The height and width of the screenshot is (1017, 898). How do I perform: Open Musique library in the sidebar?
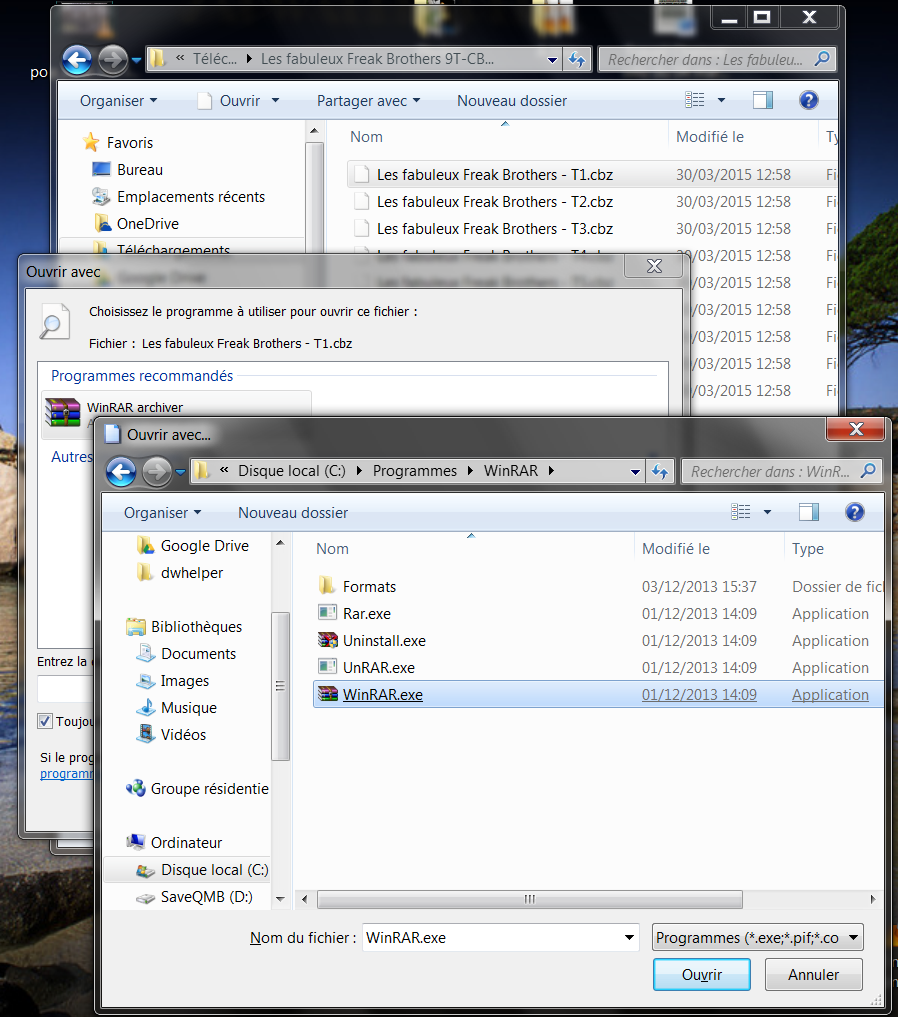pos(189,708)
